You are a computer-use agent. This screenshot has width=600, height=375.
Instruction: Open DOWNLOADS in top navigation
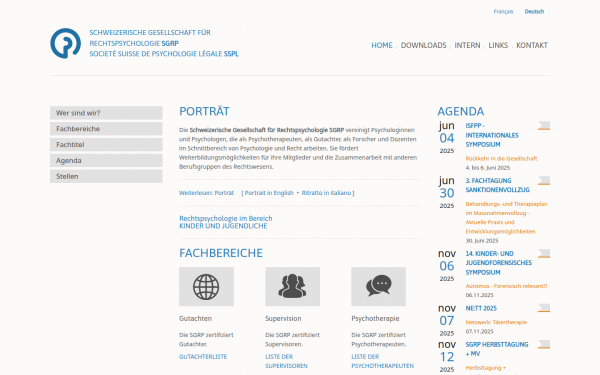(424, 45)
